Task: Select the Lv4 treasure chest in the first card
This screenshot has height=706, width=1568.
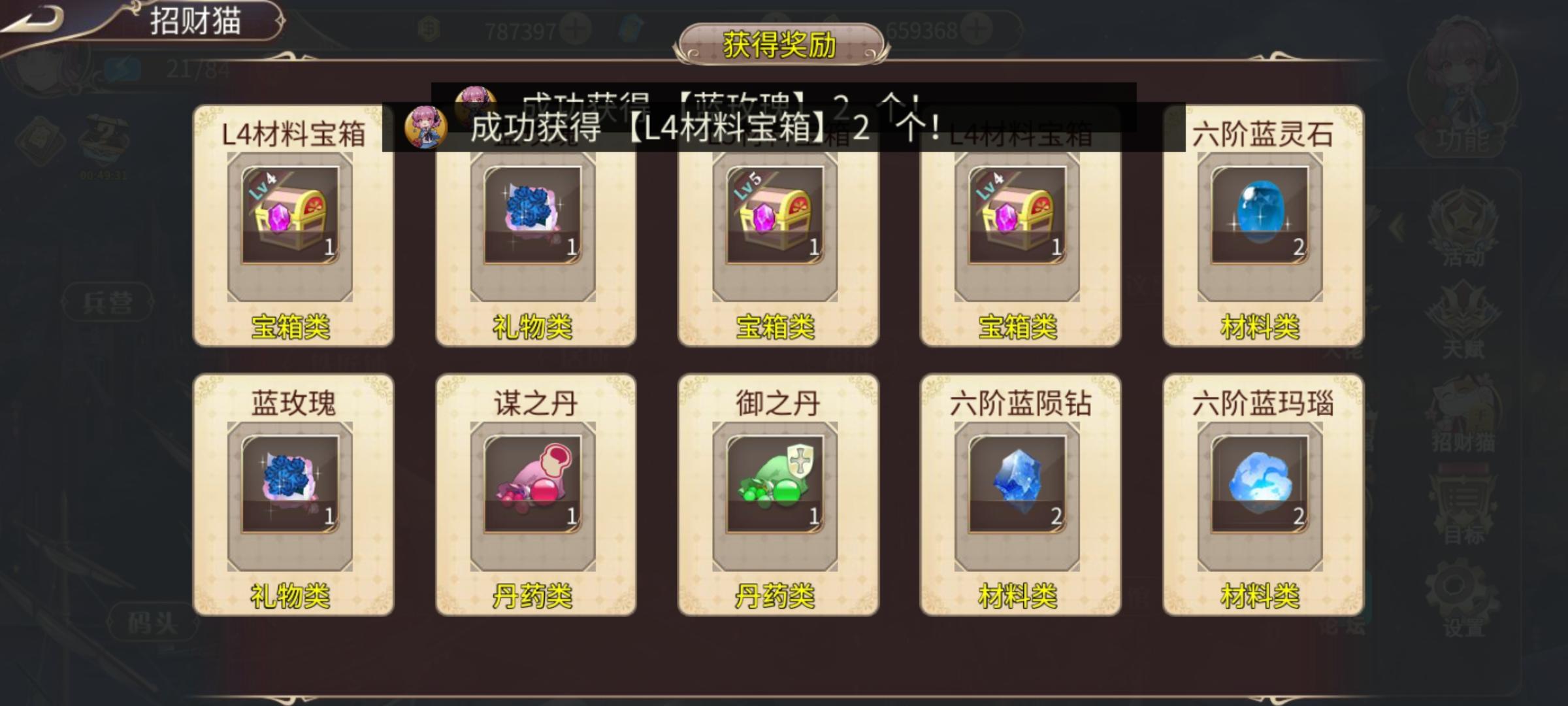Action: click(x=290, y=216)
